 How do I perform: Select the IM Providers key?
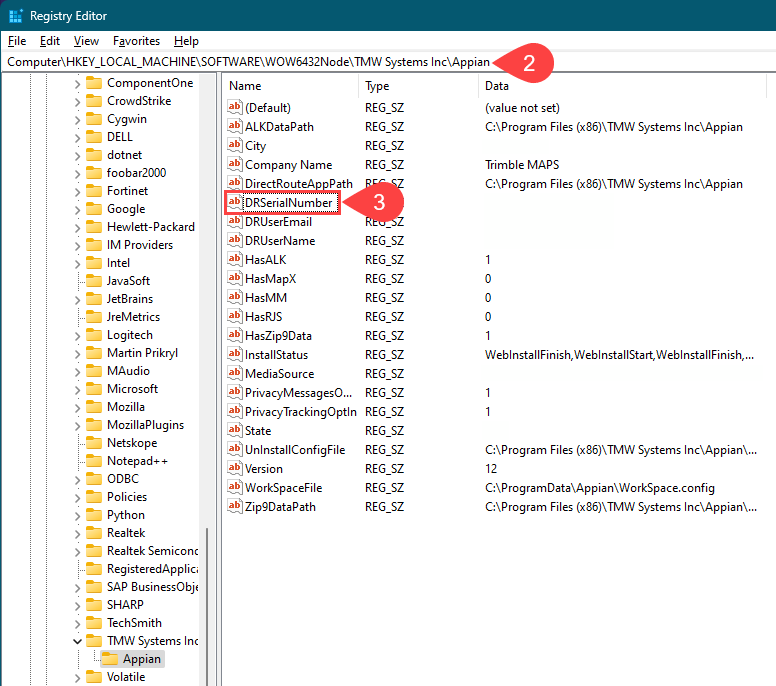[x=140, y=245]
